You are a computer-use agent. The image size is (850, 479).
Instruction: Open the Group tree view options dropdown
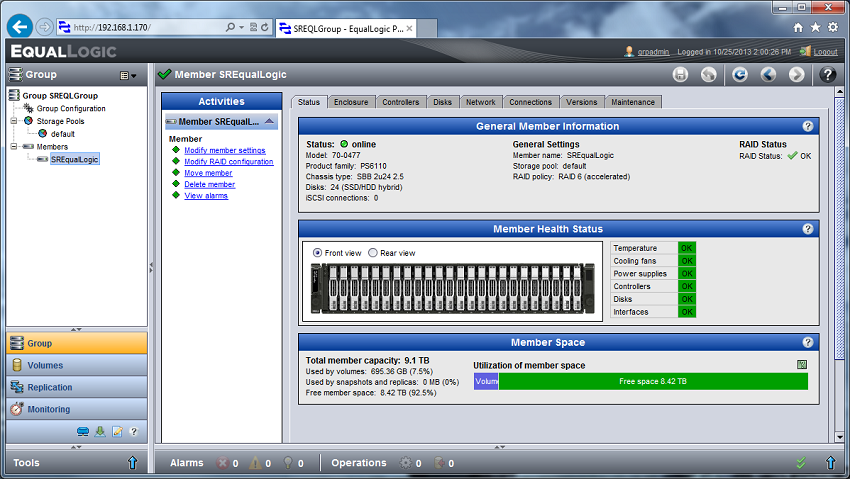[128, 76]
